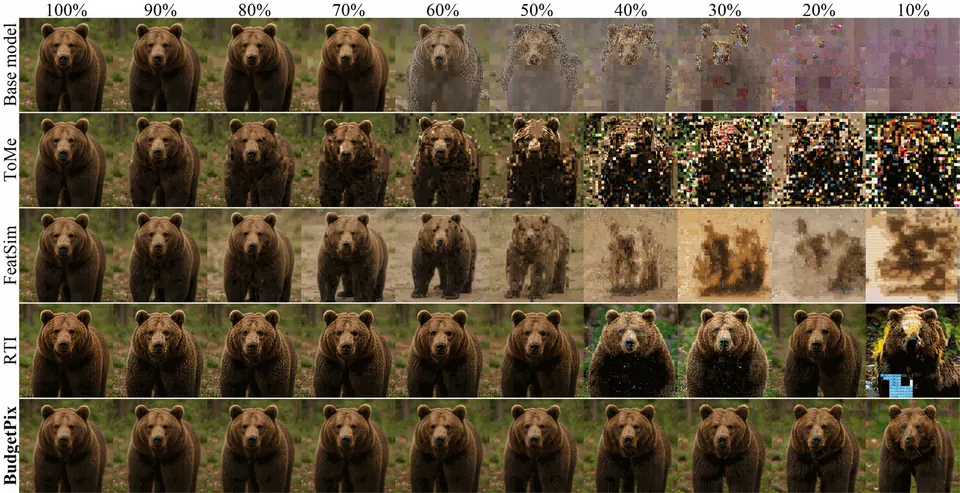
Task: Select the BudgetPix bear image at 10%
Action: click(x=913, y=446)
